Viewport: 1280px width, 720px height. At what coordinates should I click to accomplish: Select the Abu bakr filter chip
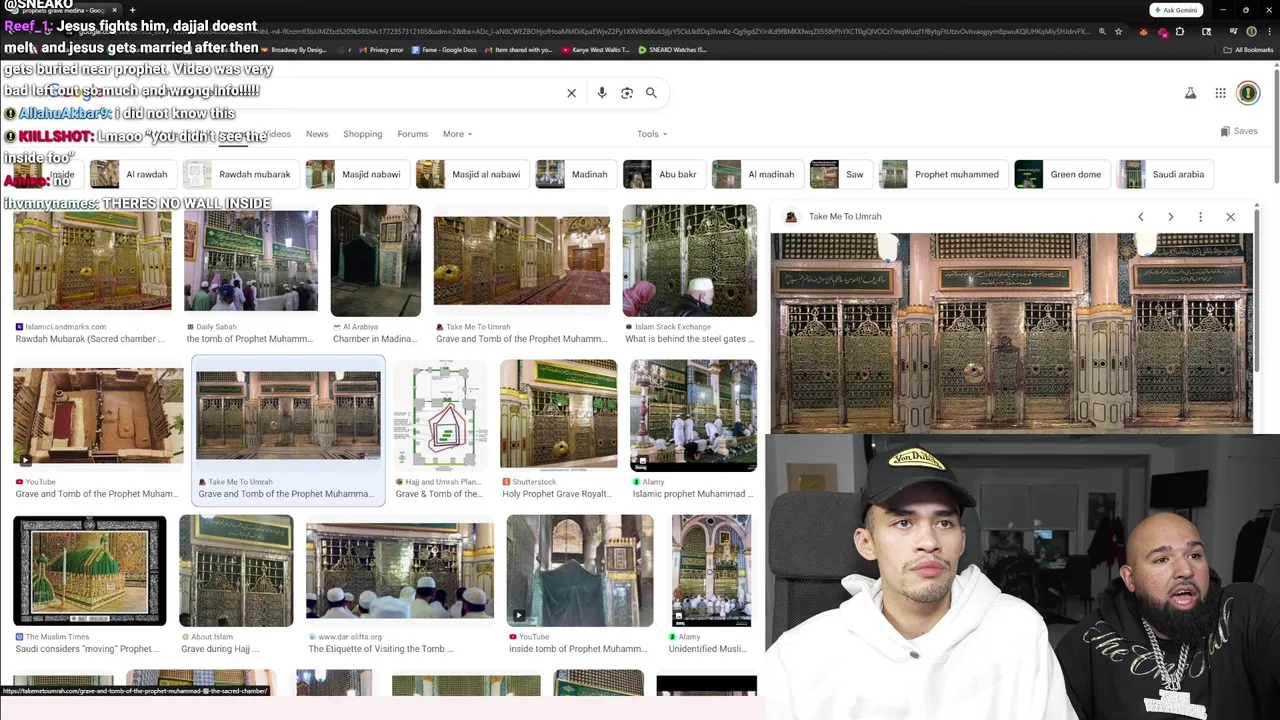(663, 174)
